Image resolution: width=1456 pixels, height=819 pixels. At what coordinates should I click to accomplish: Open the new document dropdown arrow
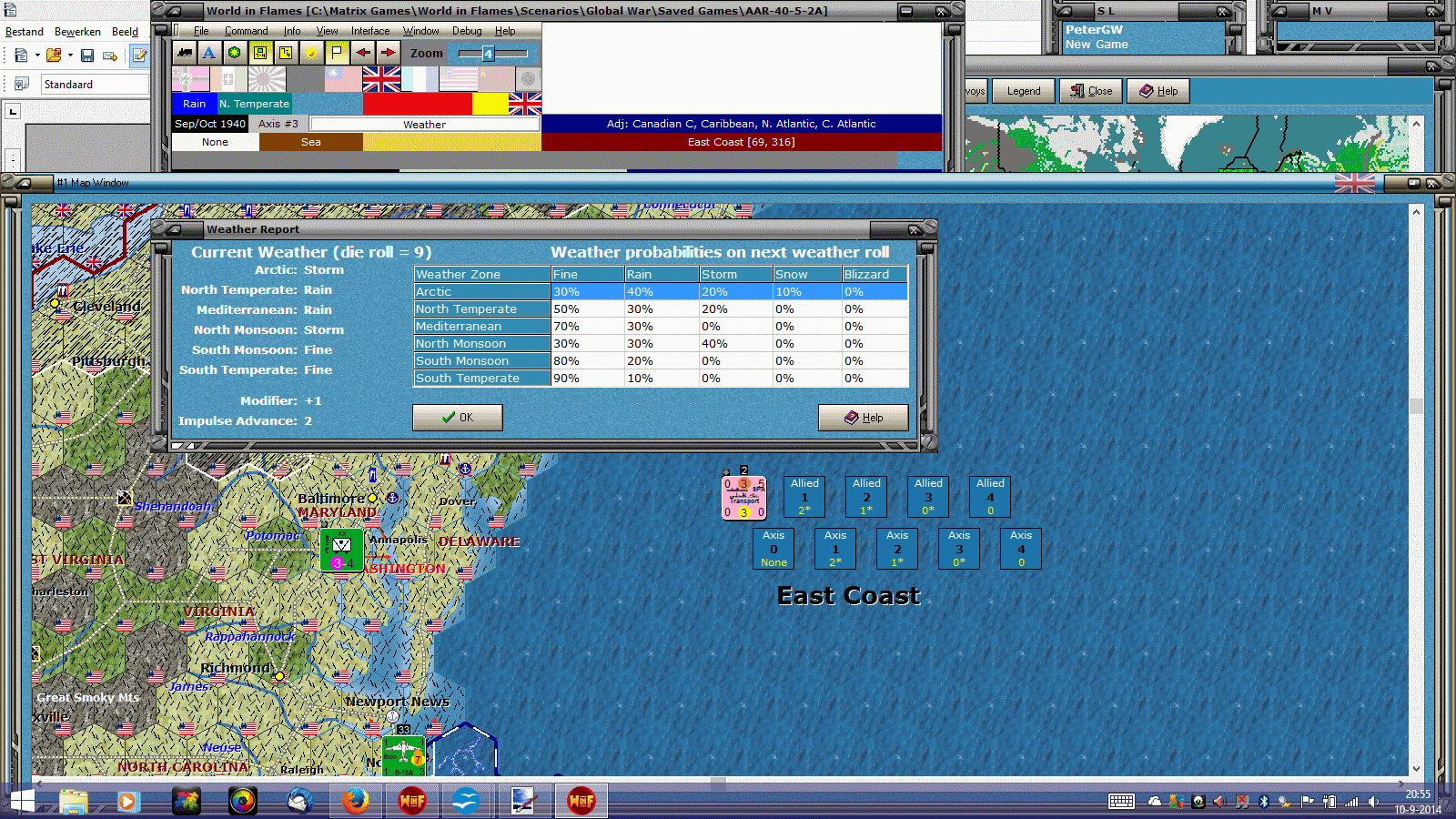pos(37,56)
